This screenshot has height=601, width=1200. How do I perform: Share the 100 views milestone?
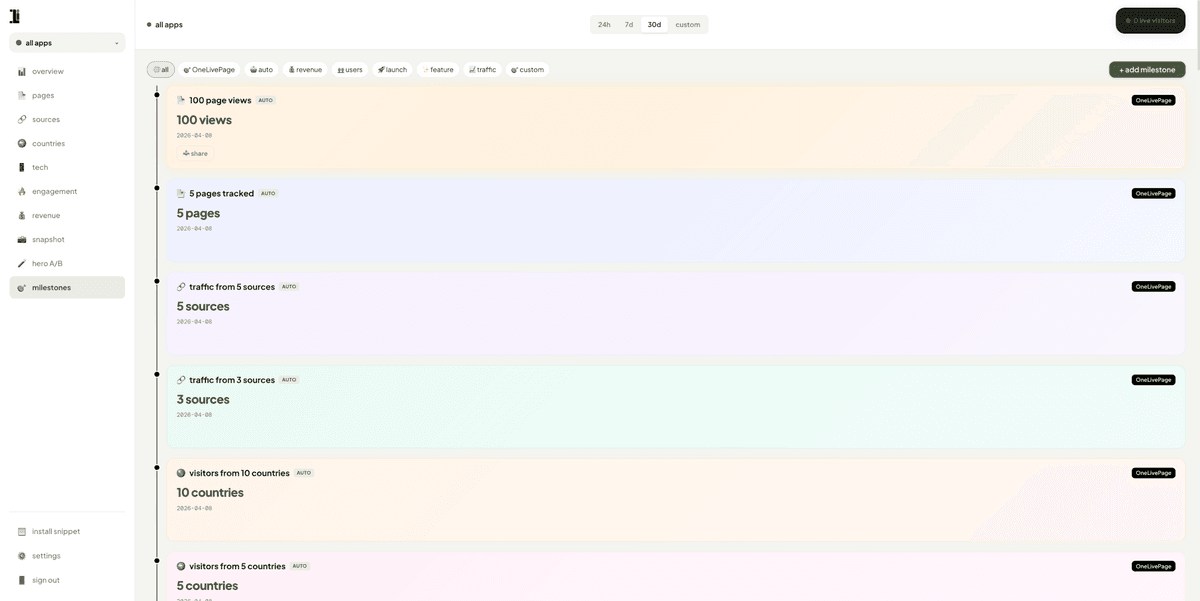tap(194, 153)
